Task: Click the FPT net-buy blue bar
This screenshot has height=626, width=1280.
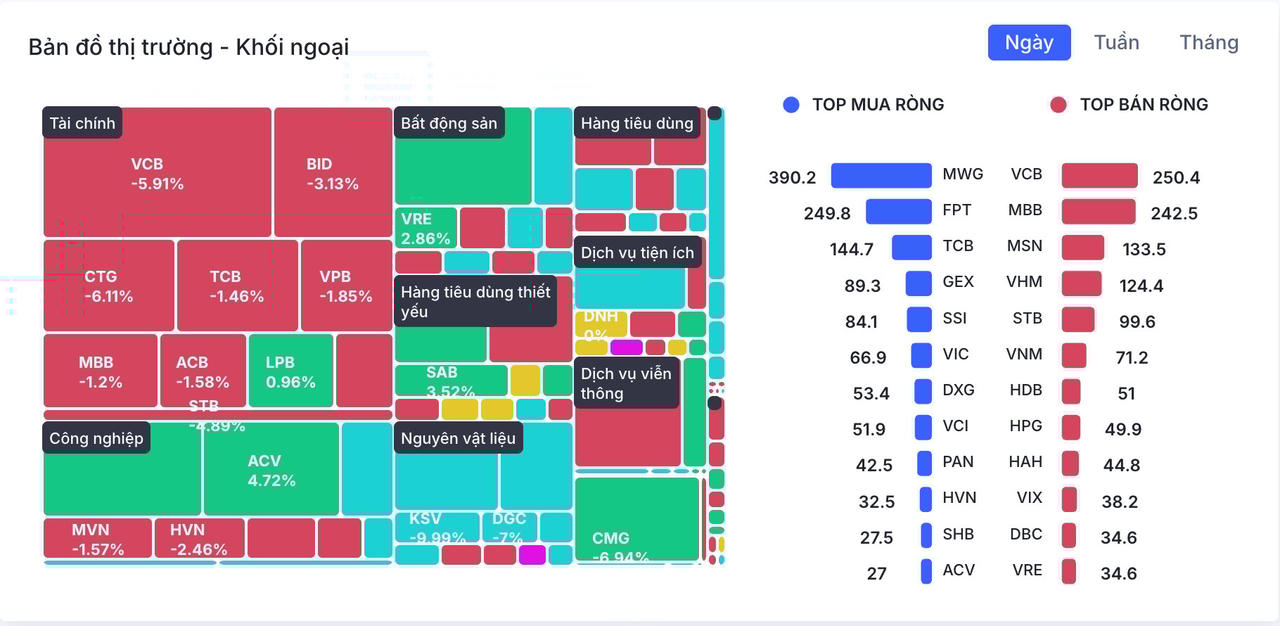Action: (898, 212)
